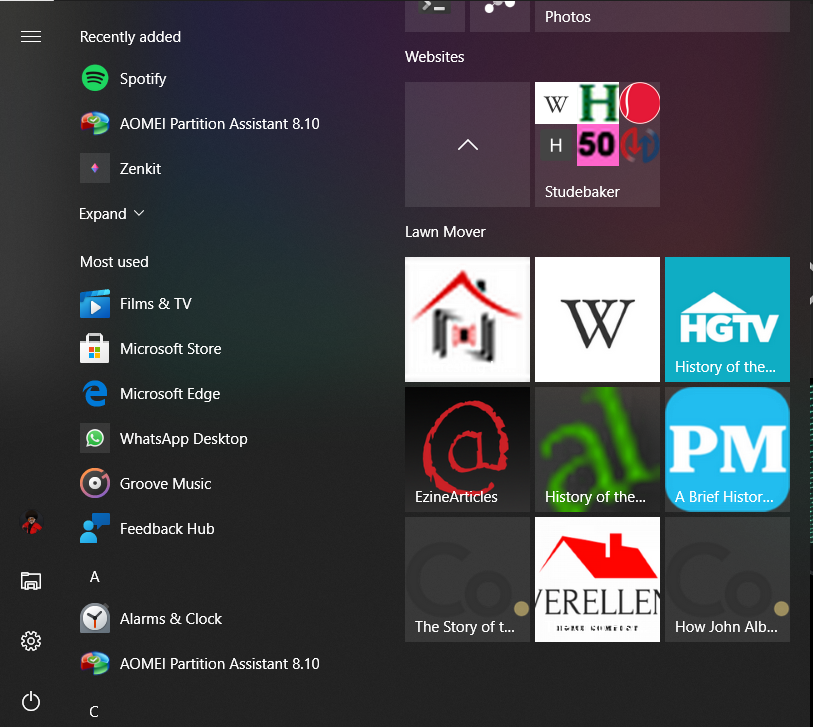Image resolution: width=813 pixels, height=727 pixels.
Task: Open Settings gear in sidebar
Action: point(31,641)
